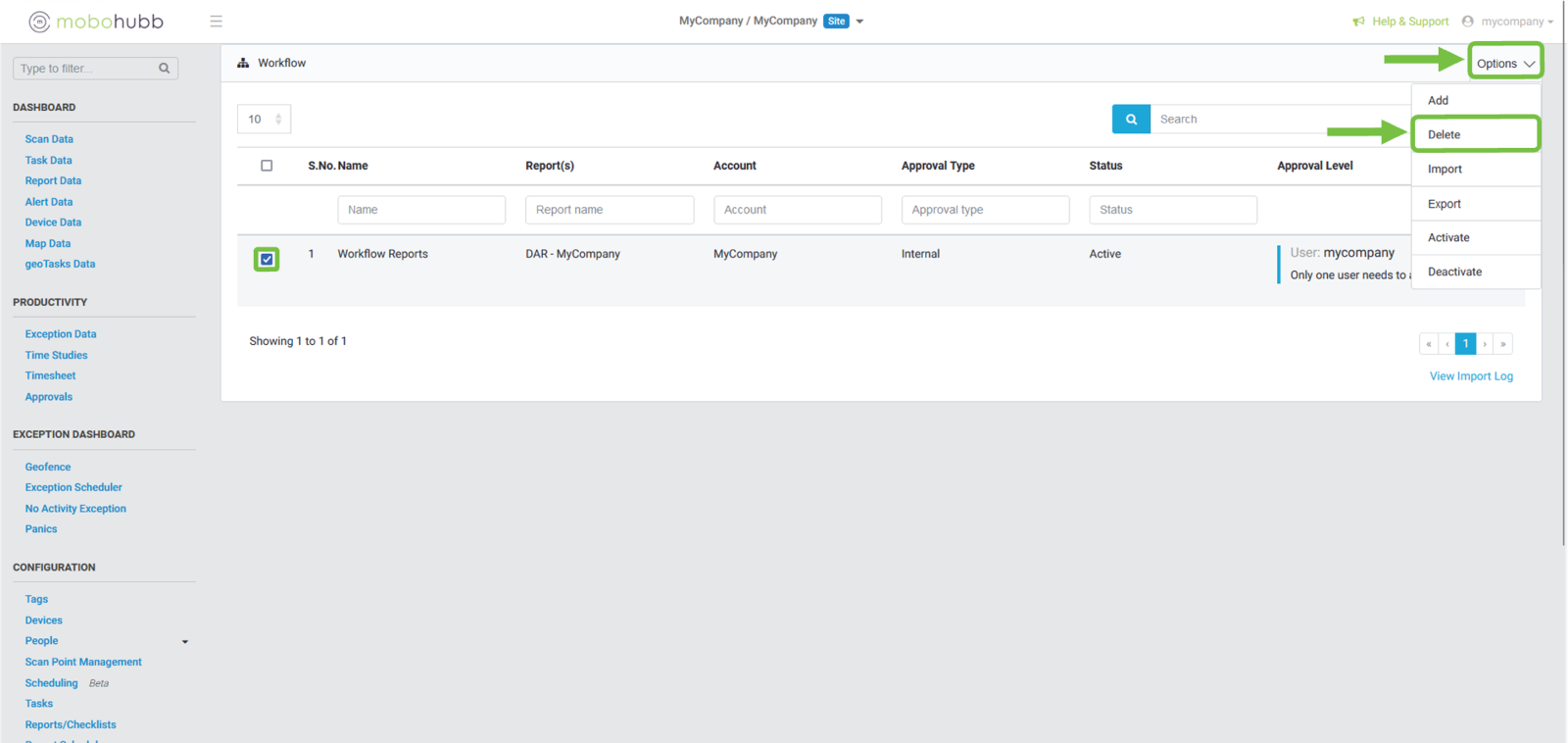Click the Workflow hierarchy icon

[243, 63]
